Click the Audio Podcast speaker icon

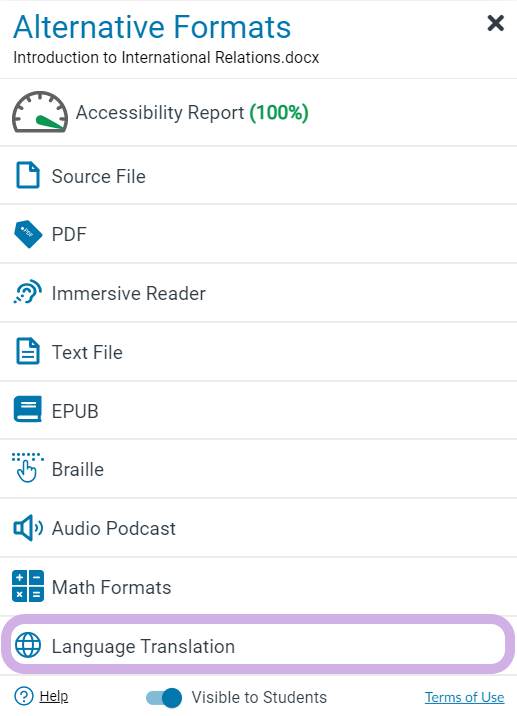28,528
